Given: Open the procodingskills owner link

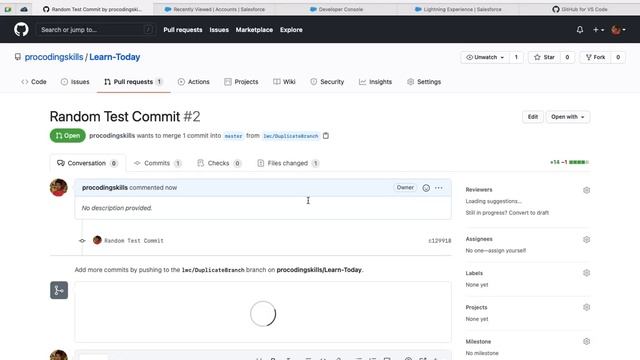Looking at the screenshot, I should coord(54,57).
